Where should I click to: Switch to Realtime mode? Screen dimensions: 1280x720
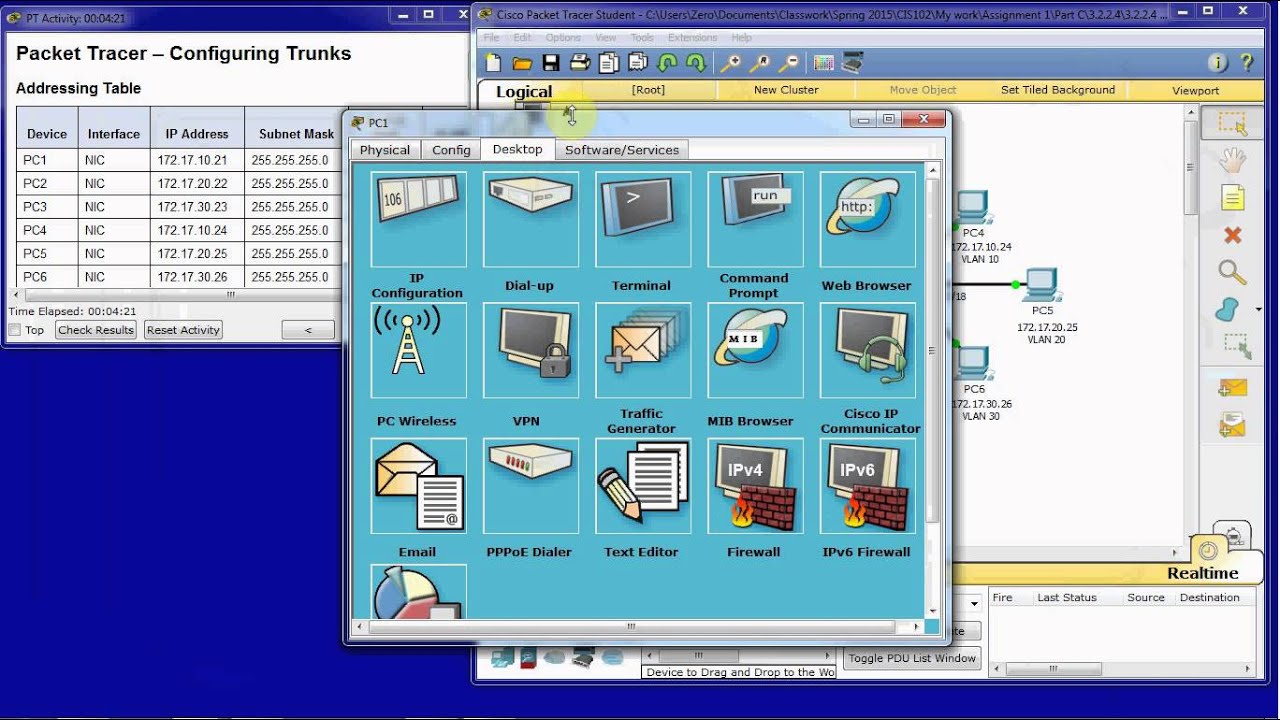tap(1203, 573)
